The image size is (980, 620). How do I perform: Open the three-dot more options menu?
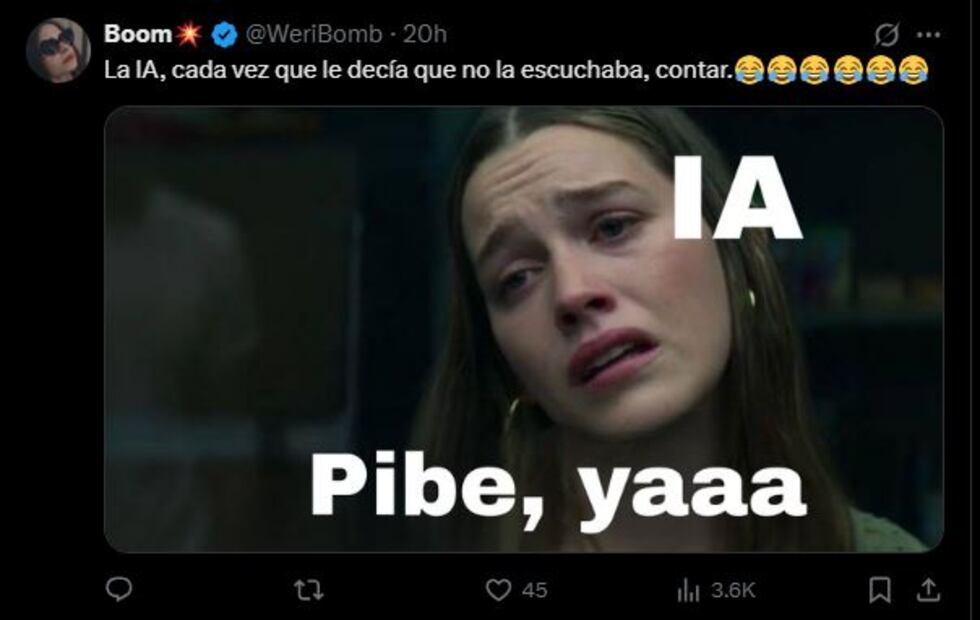928,35
